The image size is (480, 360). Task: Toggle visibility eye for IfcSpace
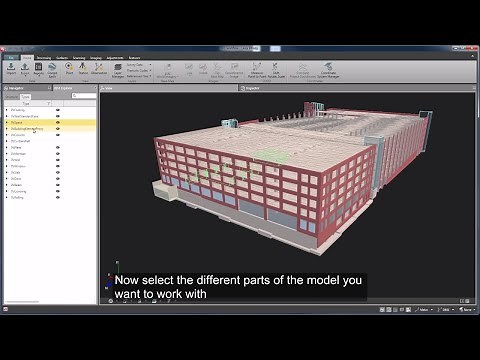pos(58,122)
